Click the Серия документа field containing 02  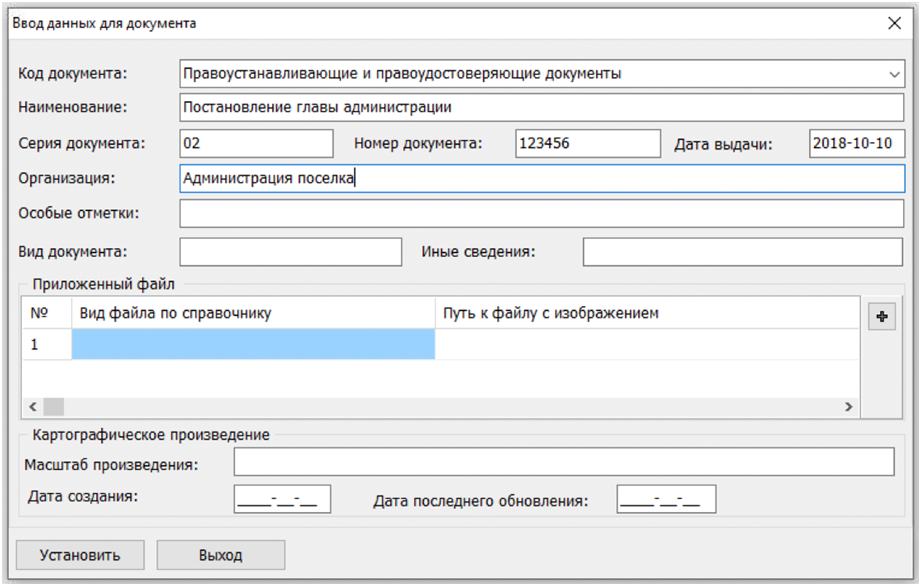click(255, 143)
